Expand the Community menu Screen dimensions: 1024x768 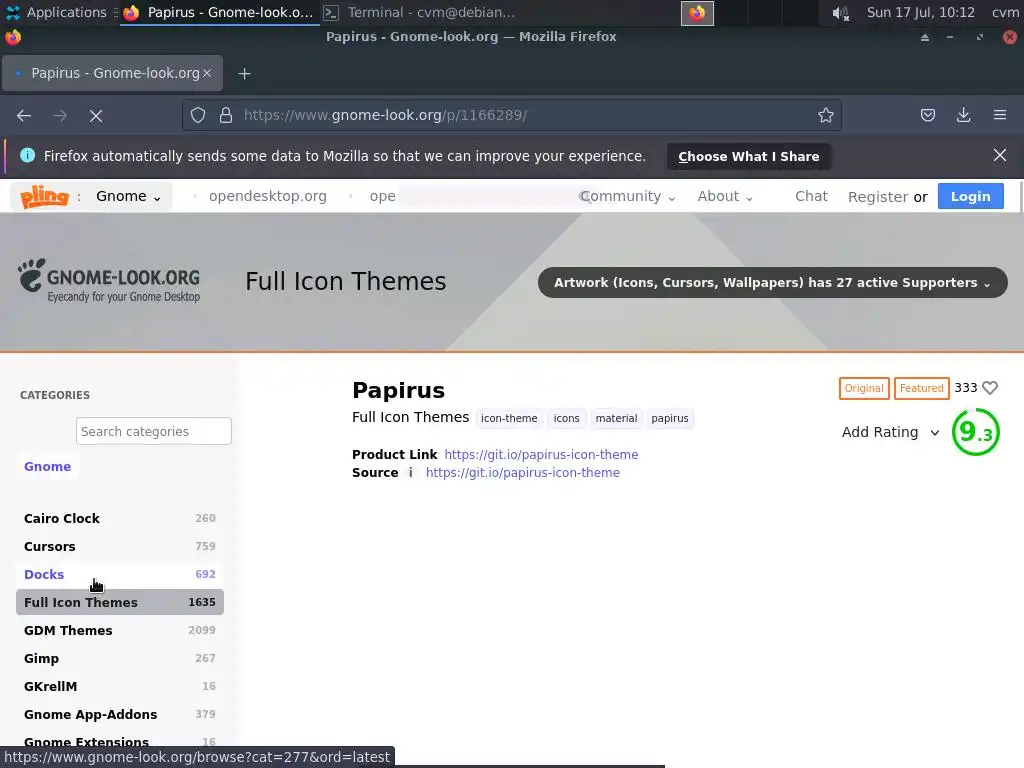click(627, 197)
